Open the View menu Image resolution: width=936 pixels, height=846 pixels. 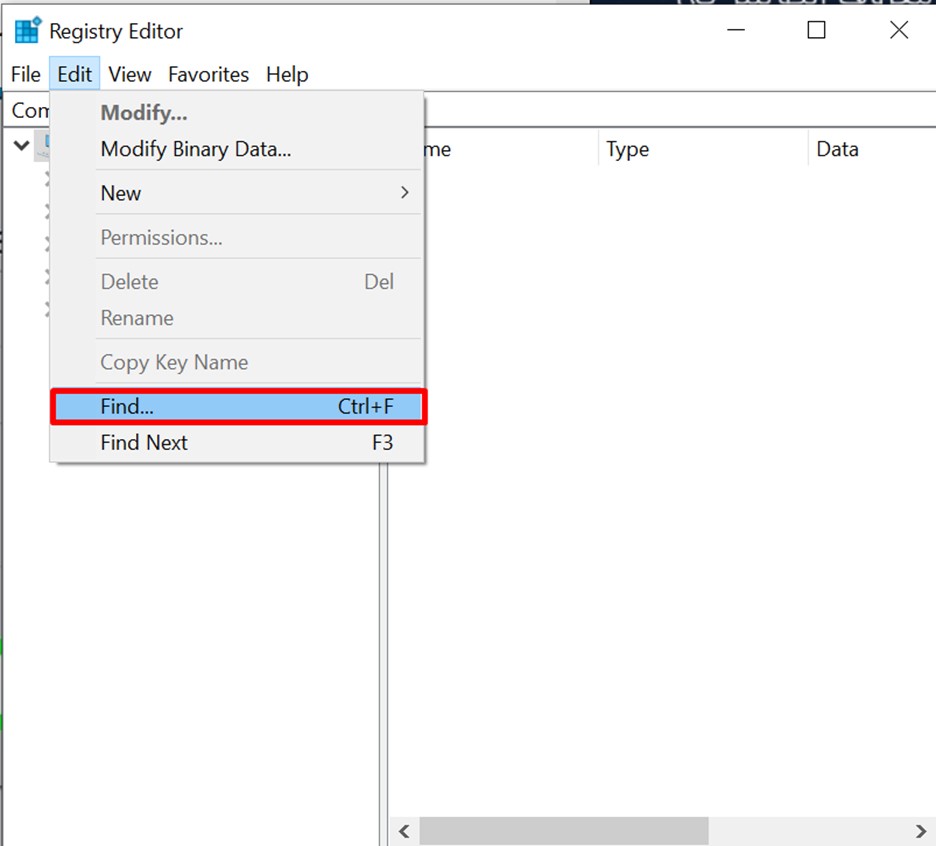pyautogui.click(x=130, y=75)
